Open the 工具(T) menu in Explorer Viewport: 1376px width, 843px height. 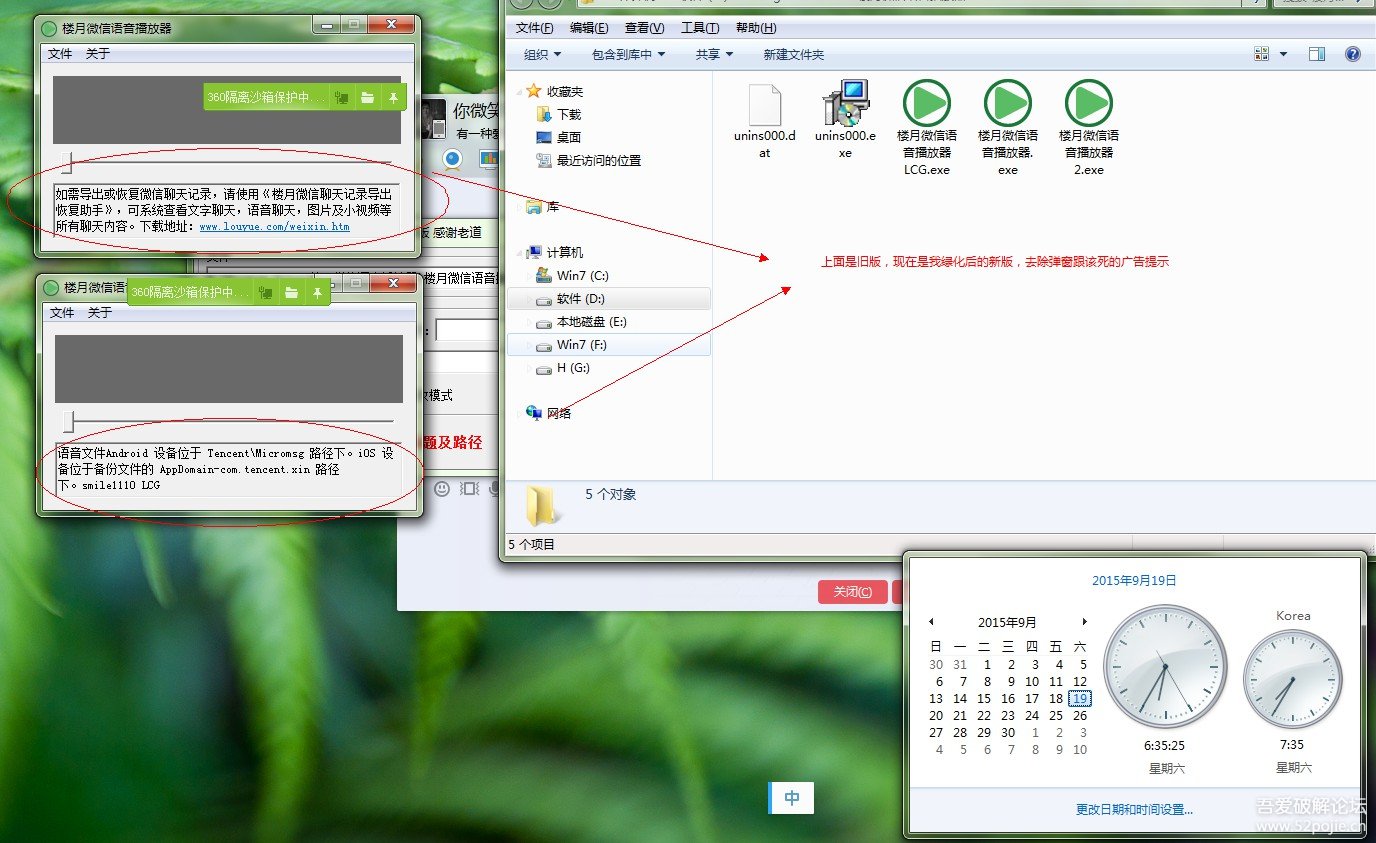699,28
